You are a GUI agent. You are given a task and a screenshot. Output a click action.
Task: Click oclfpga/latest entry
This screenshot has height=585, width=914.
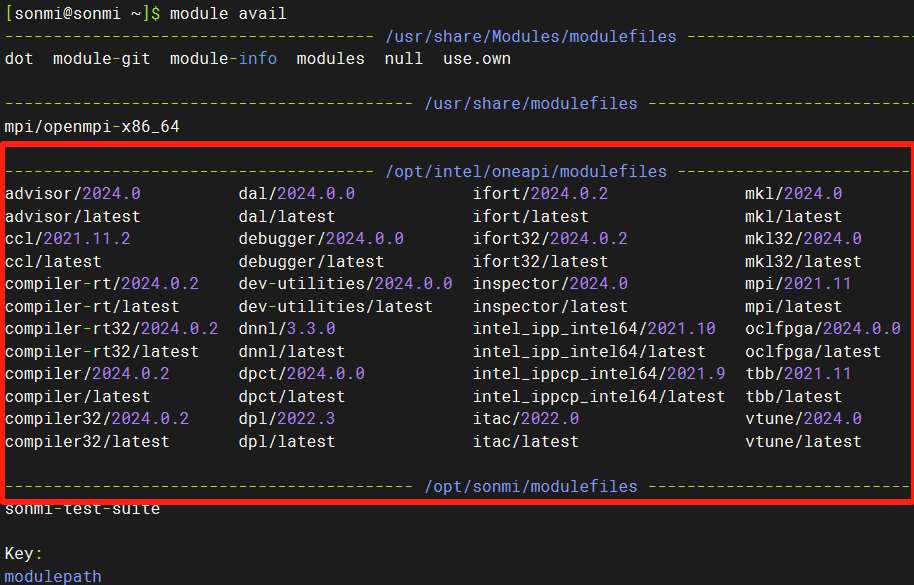pyautogui.click(x=813, y=352)
